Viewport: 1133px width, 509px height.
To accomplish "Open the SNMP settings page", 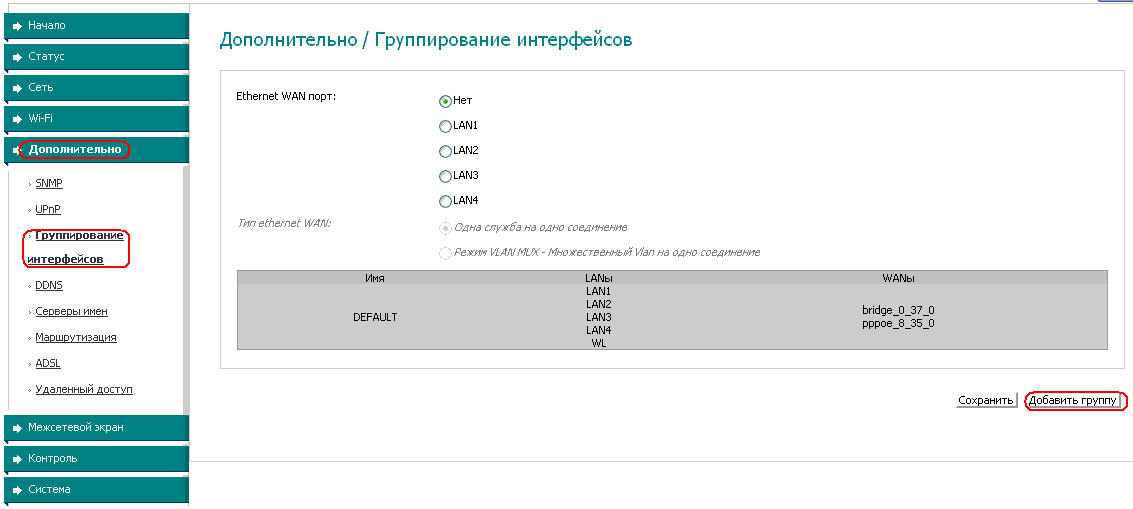I will pos(49,184).
